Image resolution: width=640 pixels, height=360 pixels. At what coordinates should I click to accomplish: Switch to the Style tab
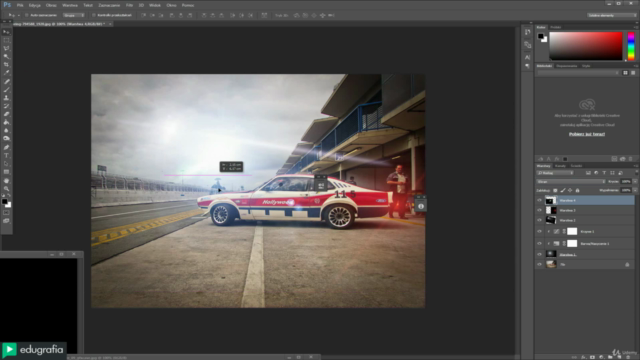[586, 66]
